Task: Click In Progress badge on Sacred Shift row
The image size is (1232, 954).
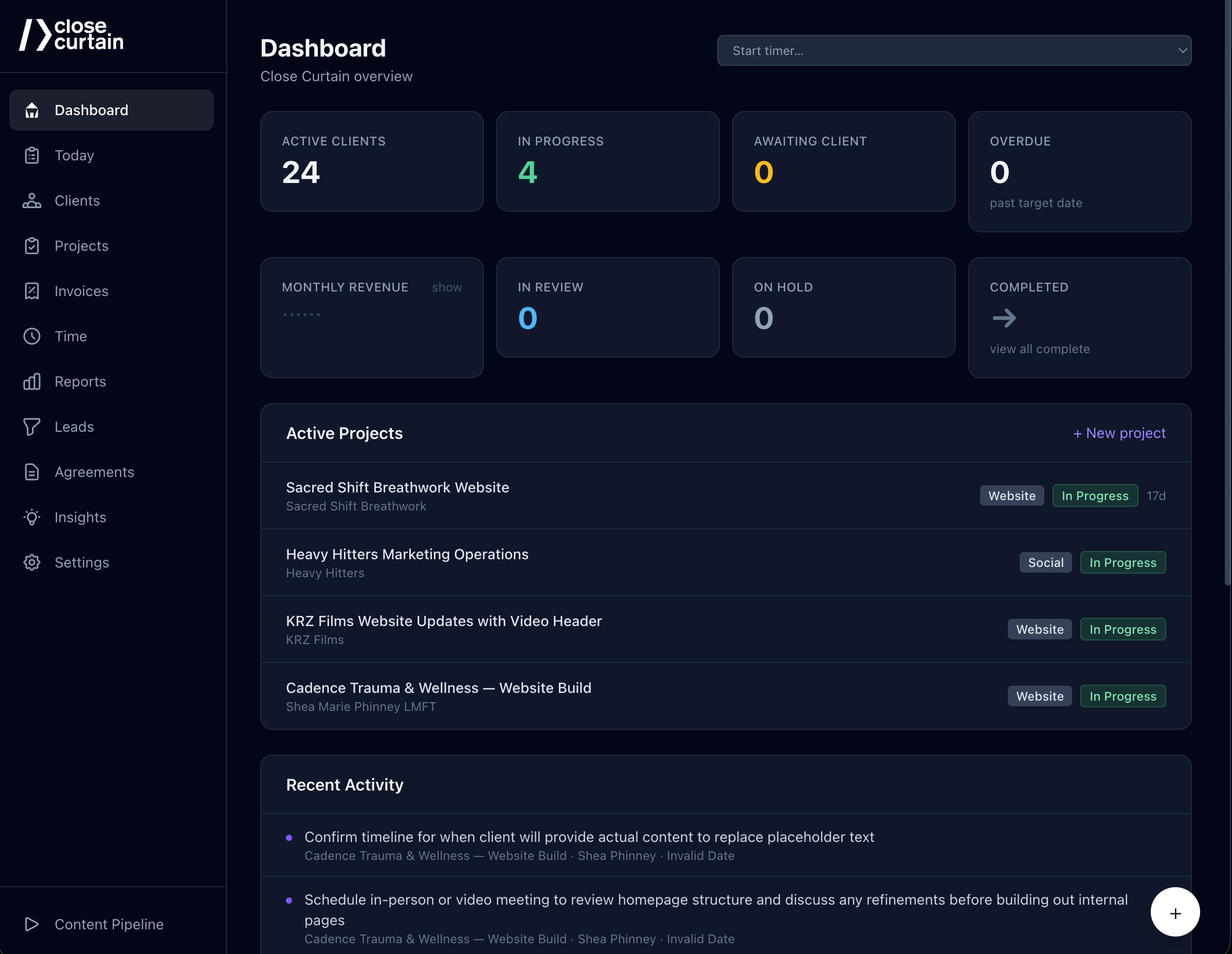Action: point(1095,496)
